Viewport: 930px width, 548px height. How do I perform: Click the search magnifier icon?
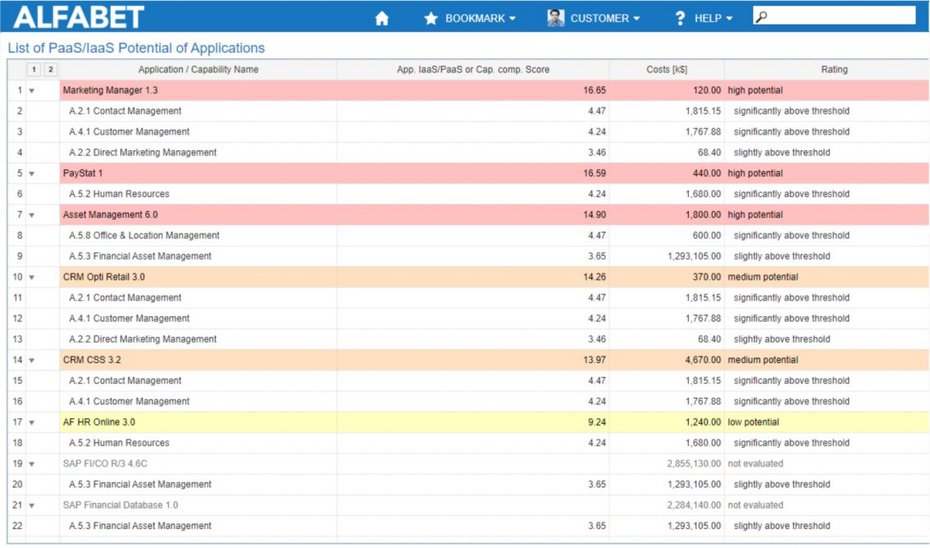coord(762,17)
